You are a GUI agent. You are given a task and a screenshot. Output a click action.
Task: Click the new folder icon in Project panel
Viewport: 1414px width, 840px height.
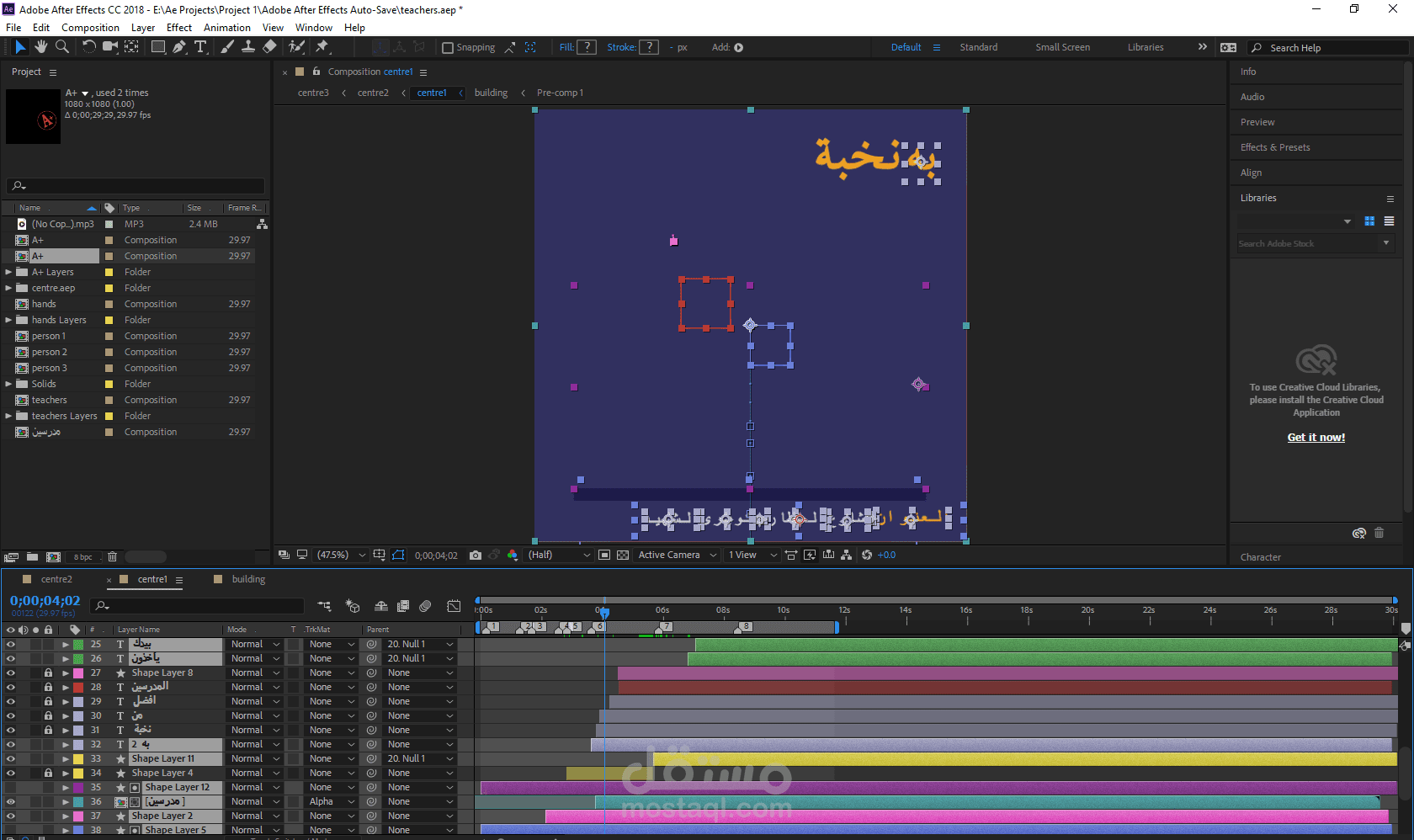(32, 557)
